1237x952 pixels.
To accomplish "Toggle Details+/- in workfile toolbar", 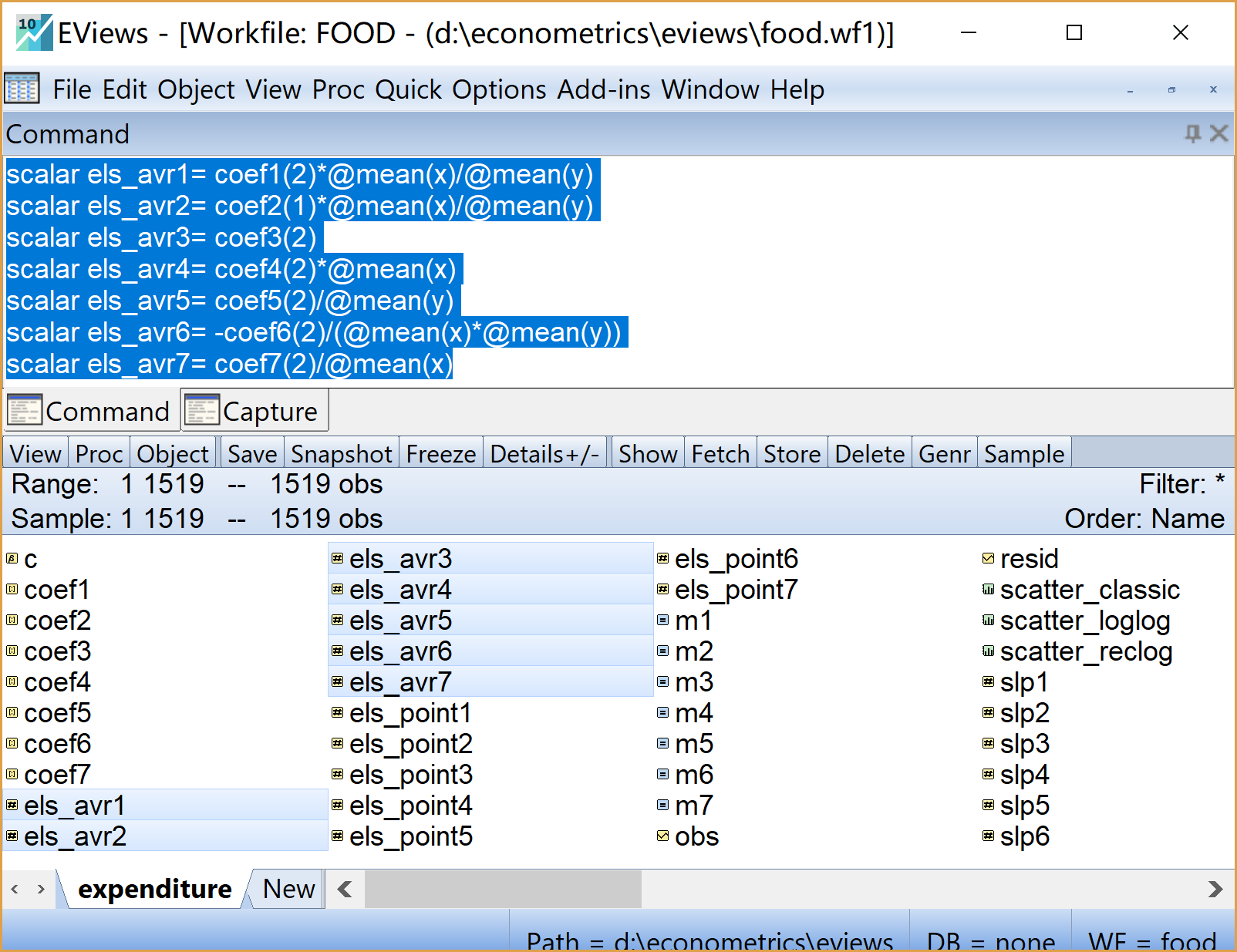I will tap(544, 454).
